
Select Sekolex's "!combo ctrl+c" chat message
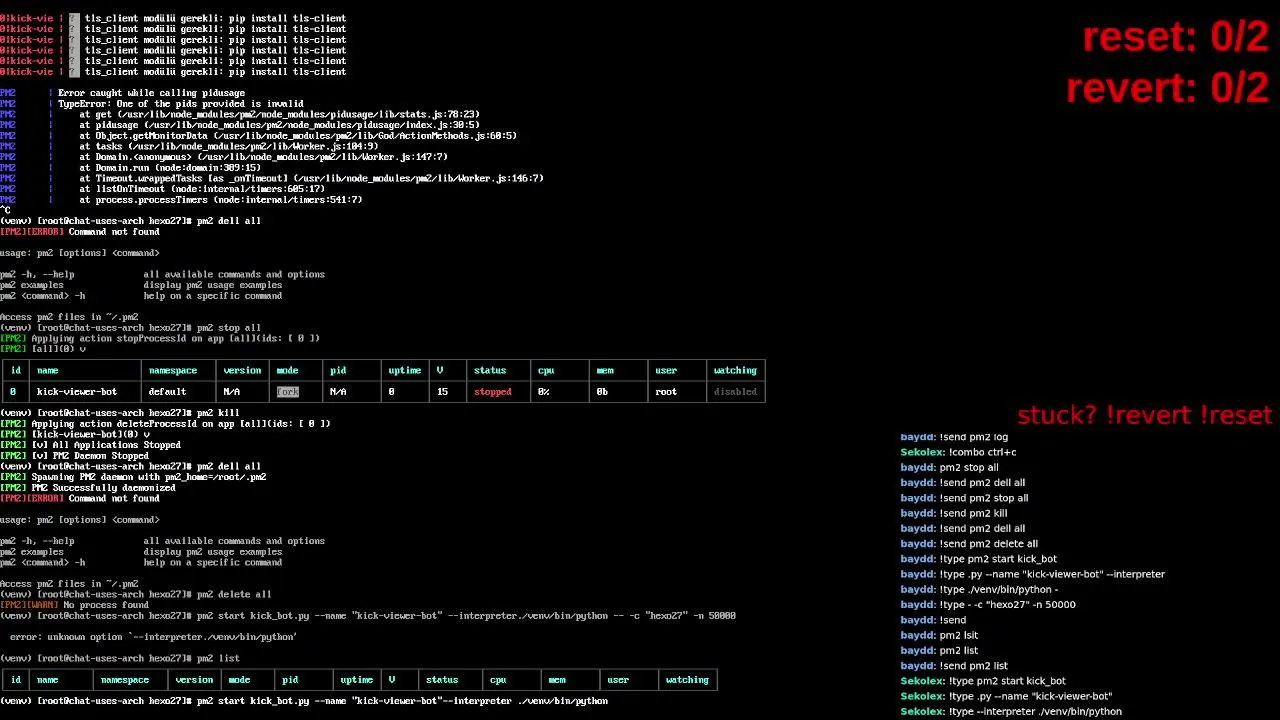pos(958,452)
